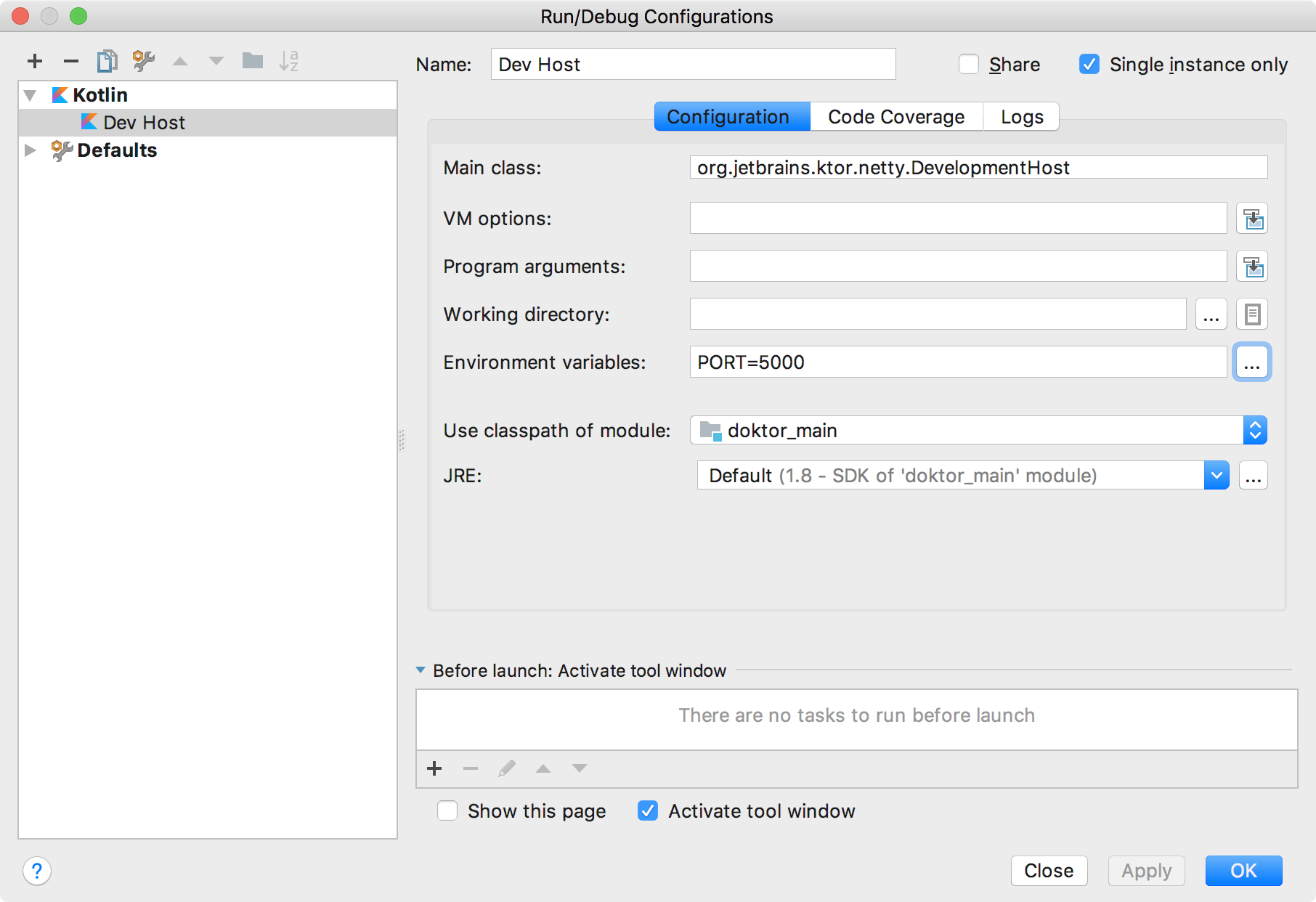Click the Apply button

coord(1147,871)
